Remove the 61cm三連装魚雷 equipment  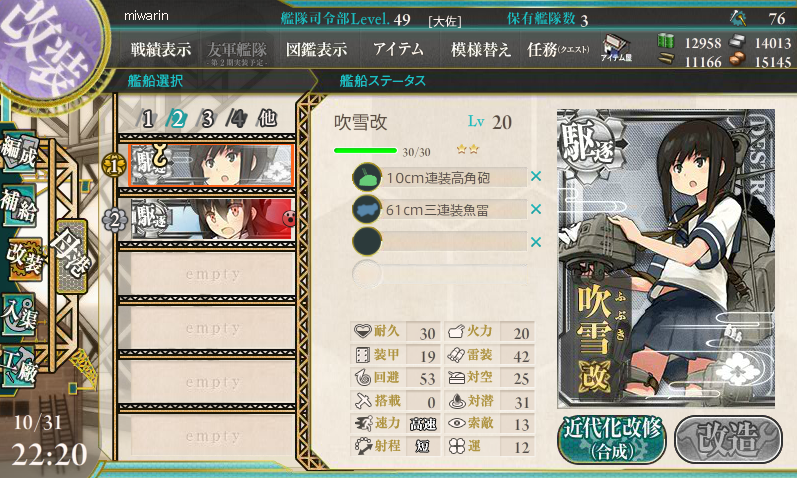pyautogui.click(x=536, y=209)
